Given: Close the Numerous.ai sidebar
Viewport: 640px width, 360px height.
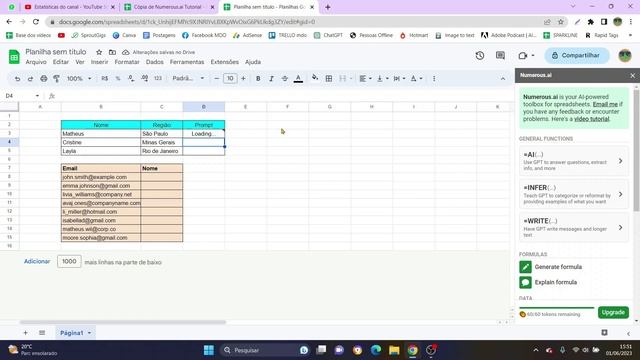Looking at the screenshot, I should coord(632,76).
